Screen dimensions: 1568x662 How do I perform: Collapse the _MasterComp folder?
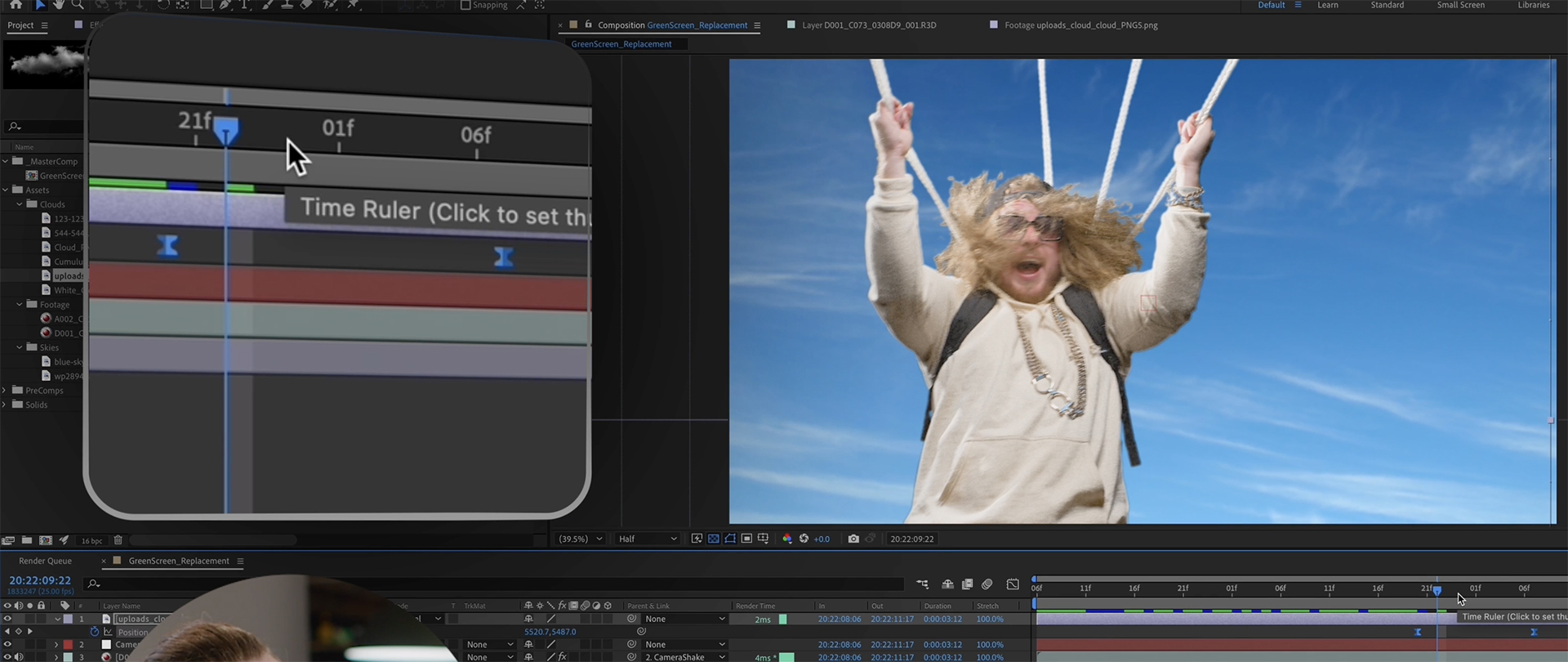(x=5, y=161)
